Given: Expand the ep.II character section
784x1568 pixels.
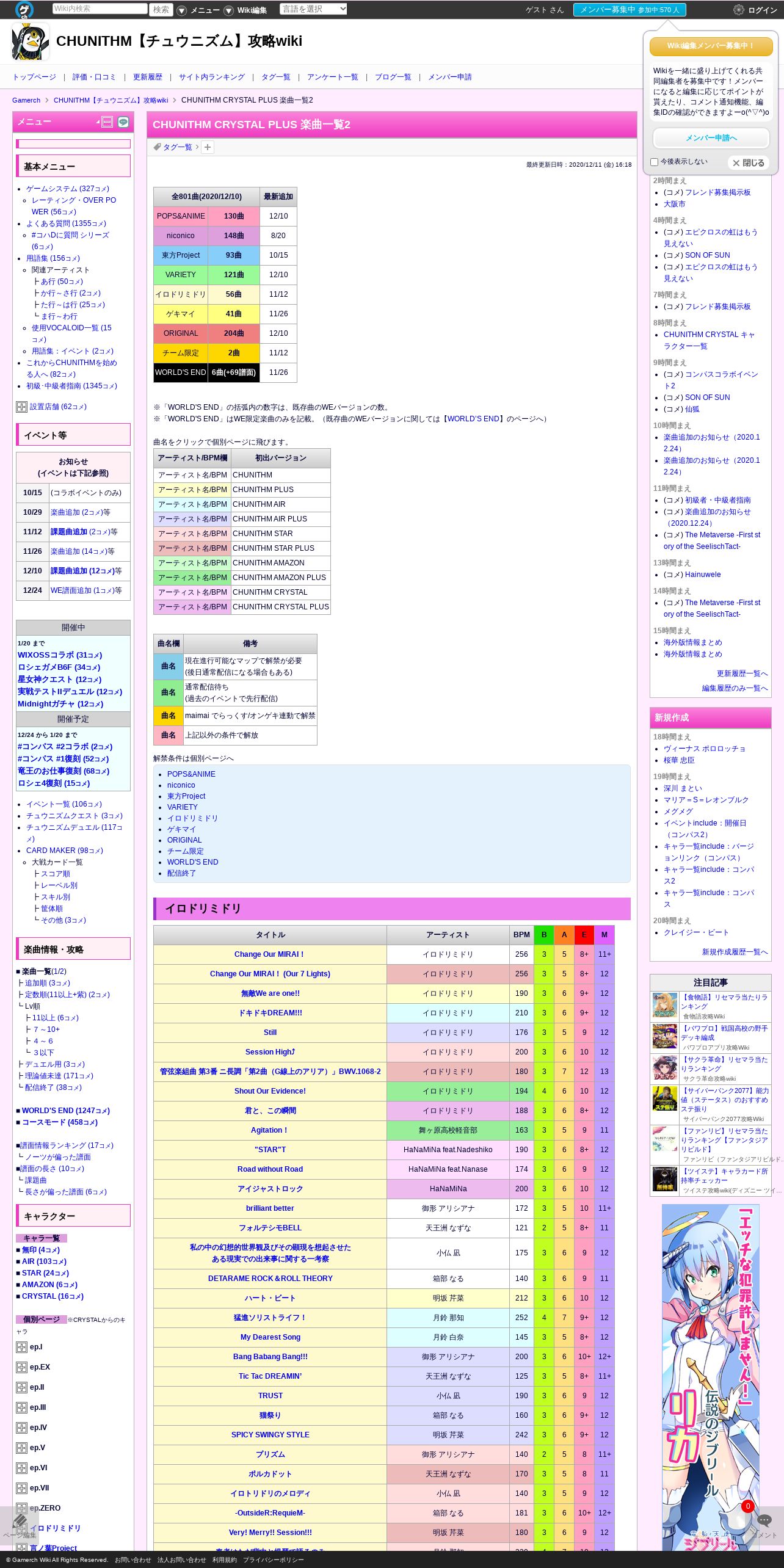Looking at the screenshot, I should [21, 1387].
